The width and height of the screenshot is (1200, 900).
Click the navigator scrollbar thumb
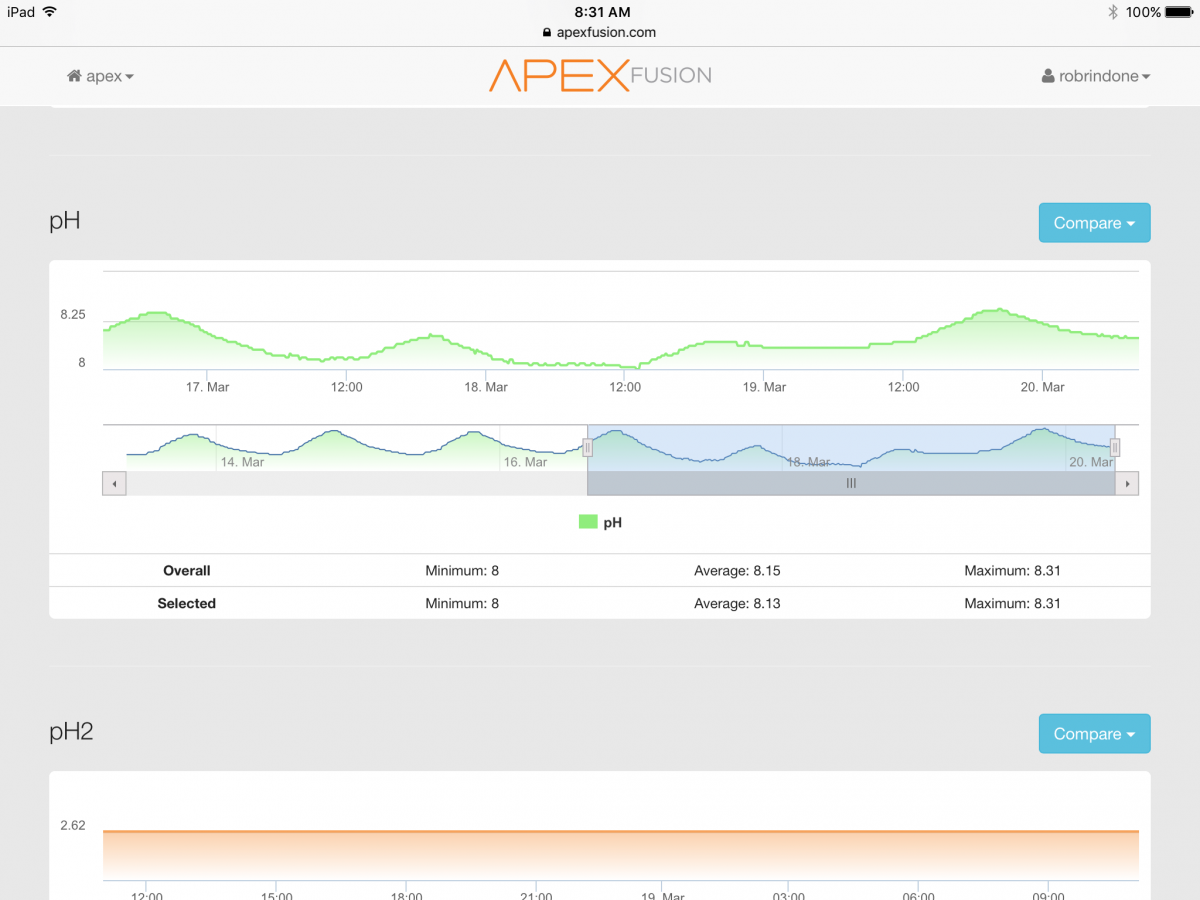pyautogui.click(x=851, y=484)
